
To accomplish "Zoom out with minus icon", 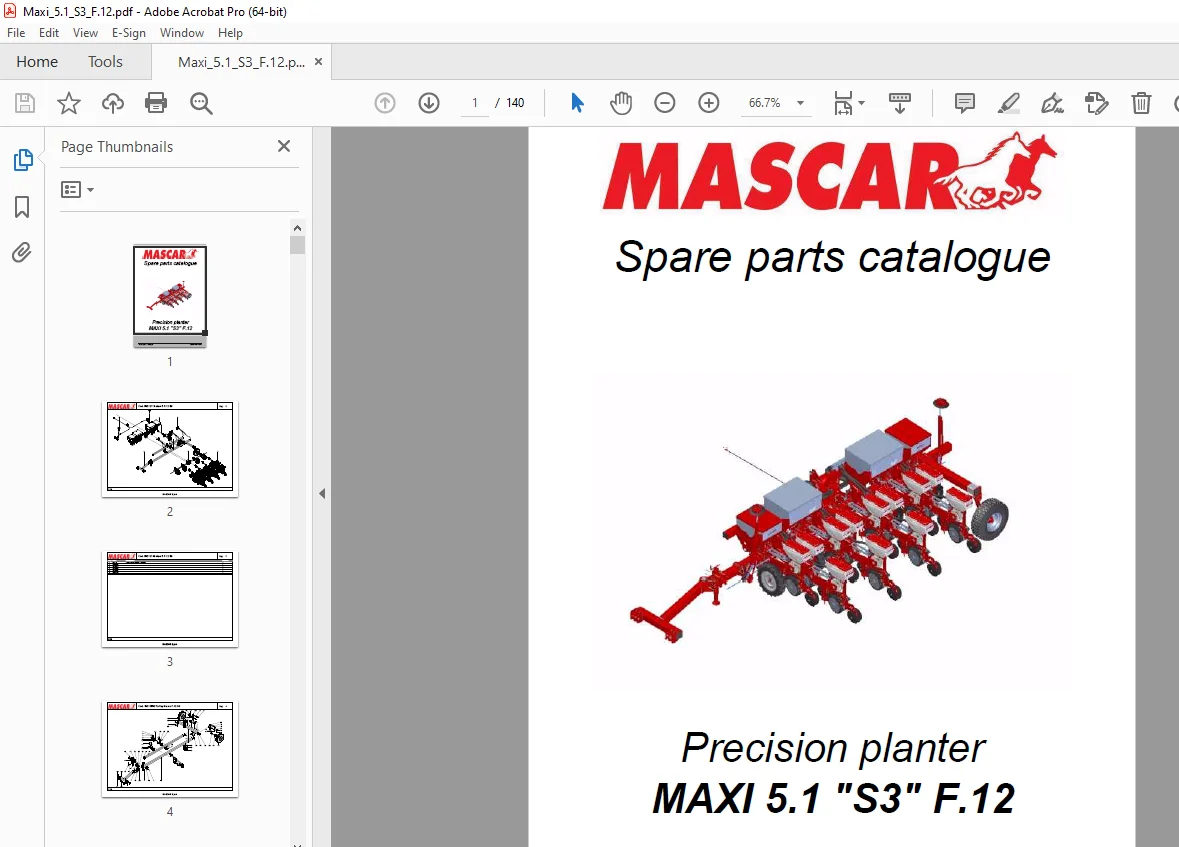I will [665, 103].
